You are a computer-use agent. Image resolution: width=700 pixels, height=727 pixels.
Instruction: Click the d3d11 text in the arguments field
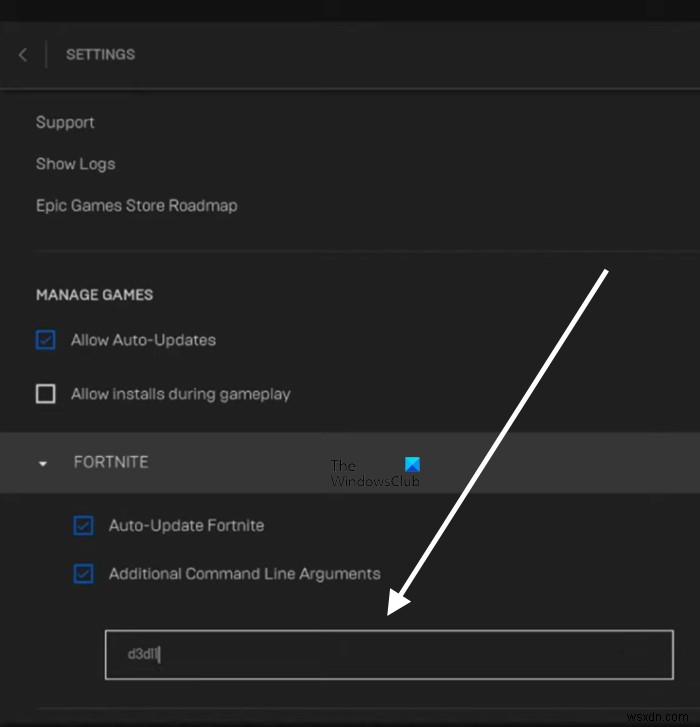(143, 655)
